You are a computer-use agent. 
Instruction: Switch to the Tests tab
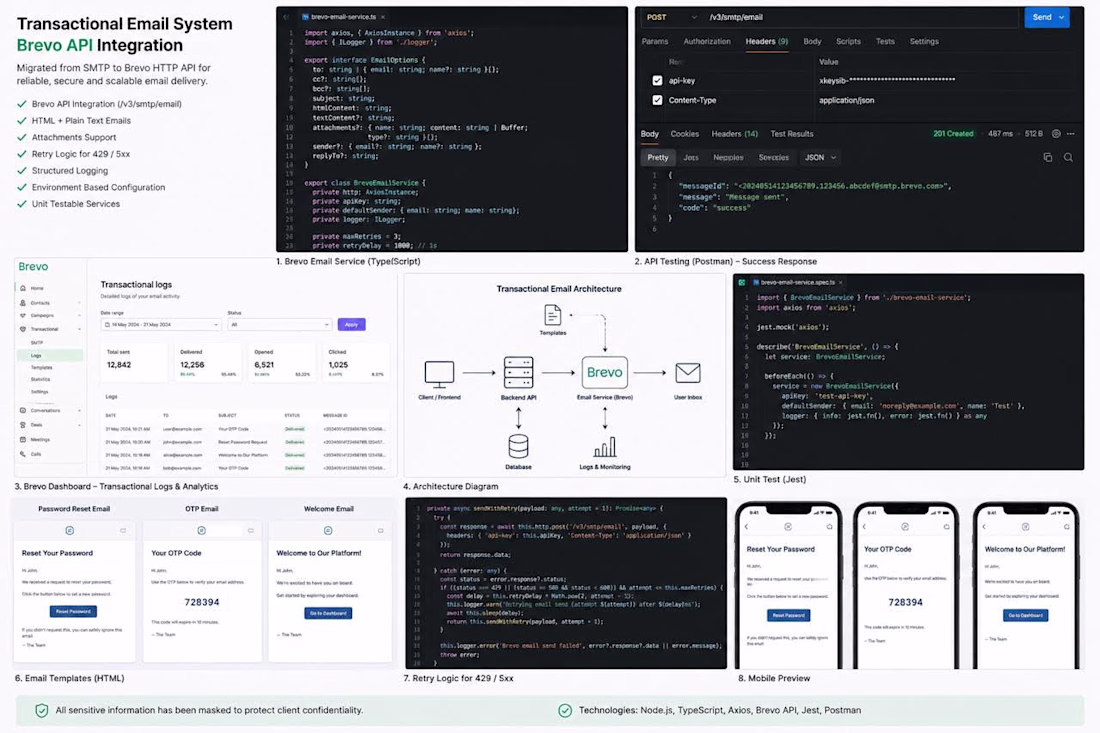pyautogui.click(x=885, y=41)
